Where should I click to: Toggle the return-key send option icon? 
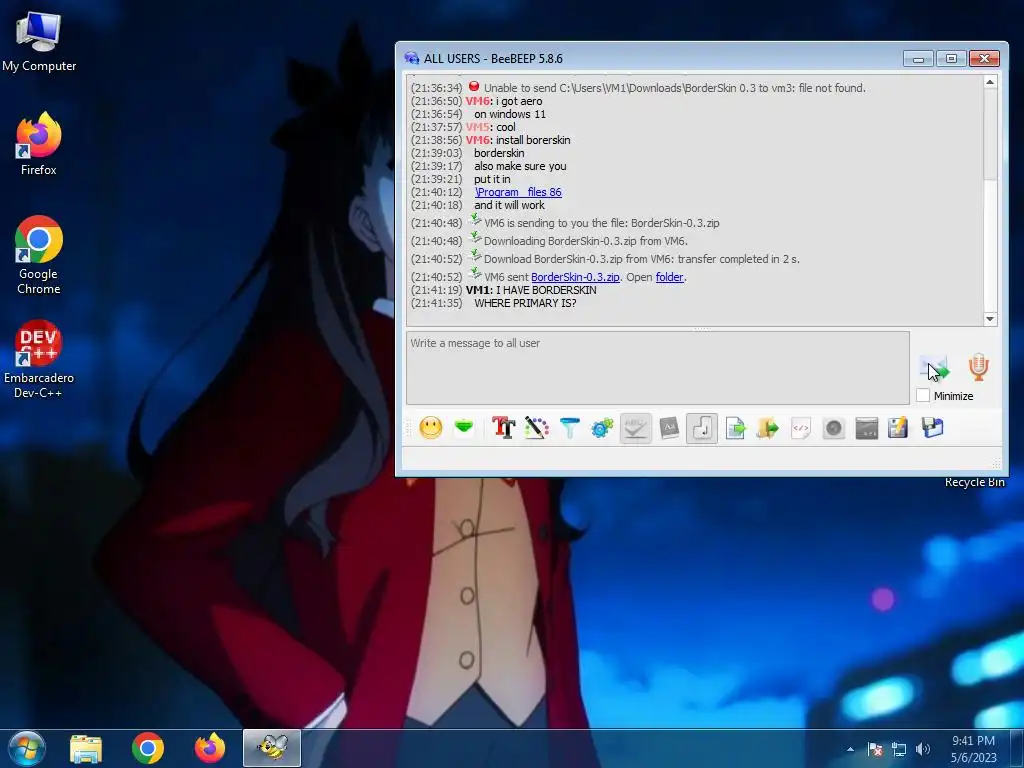coord(702,428)
